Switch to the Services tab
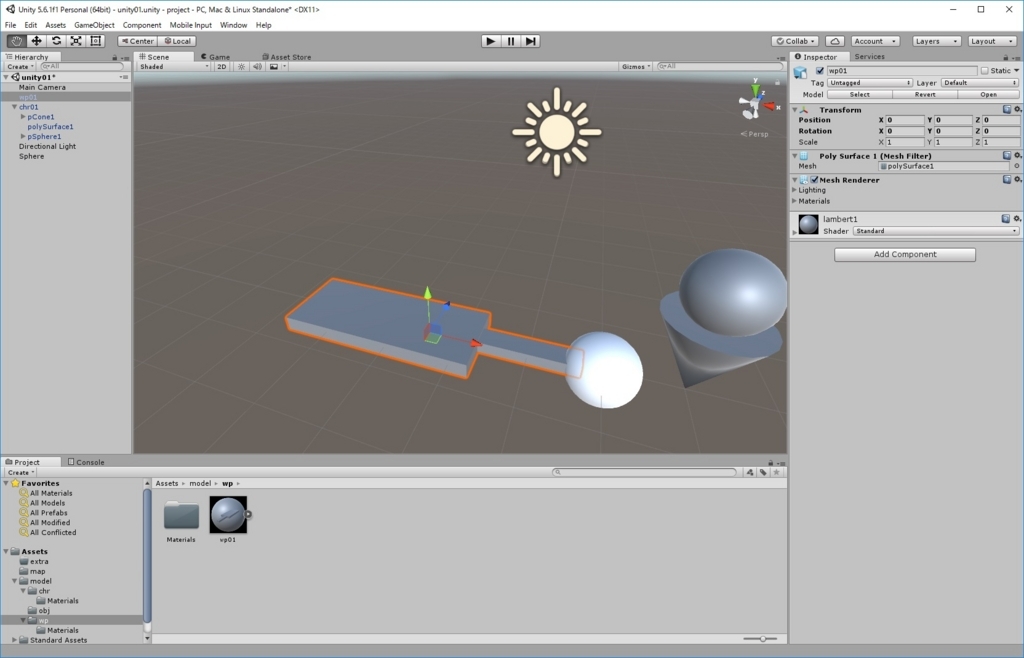The width and height of the screenshot is (1024, 658). click(869, 57)
